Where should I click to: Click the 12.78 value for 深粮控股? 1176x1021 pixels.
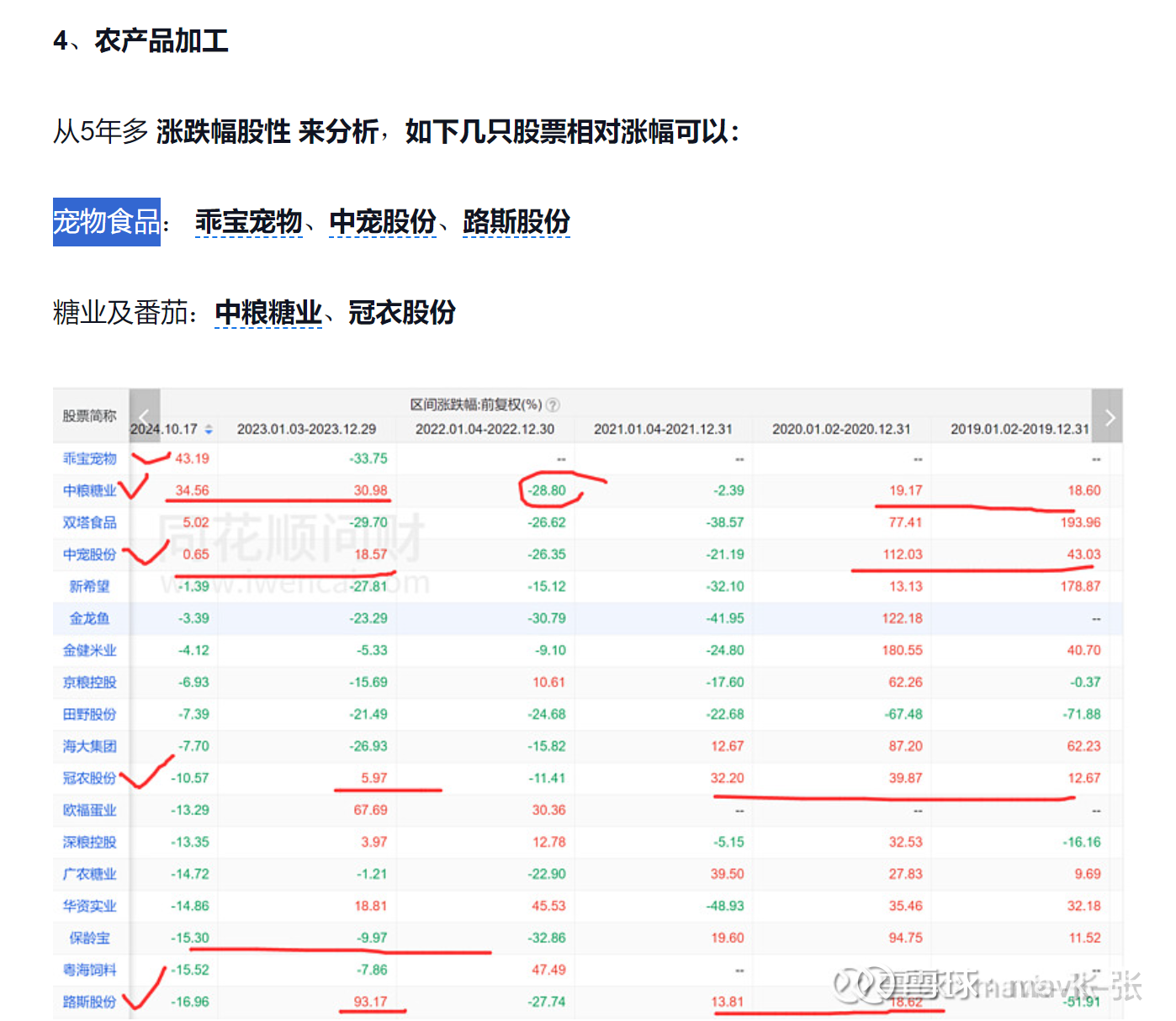pos(549,842)
